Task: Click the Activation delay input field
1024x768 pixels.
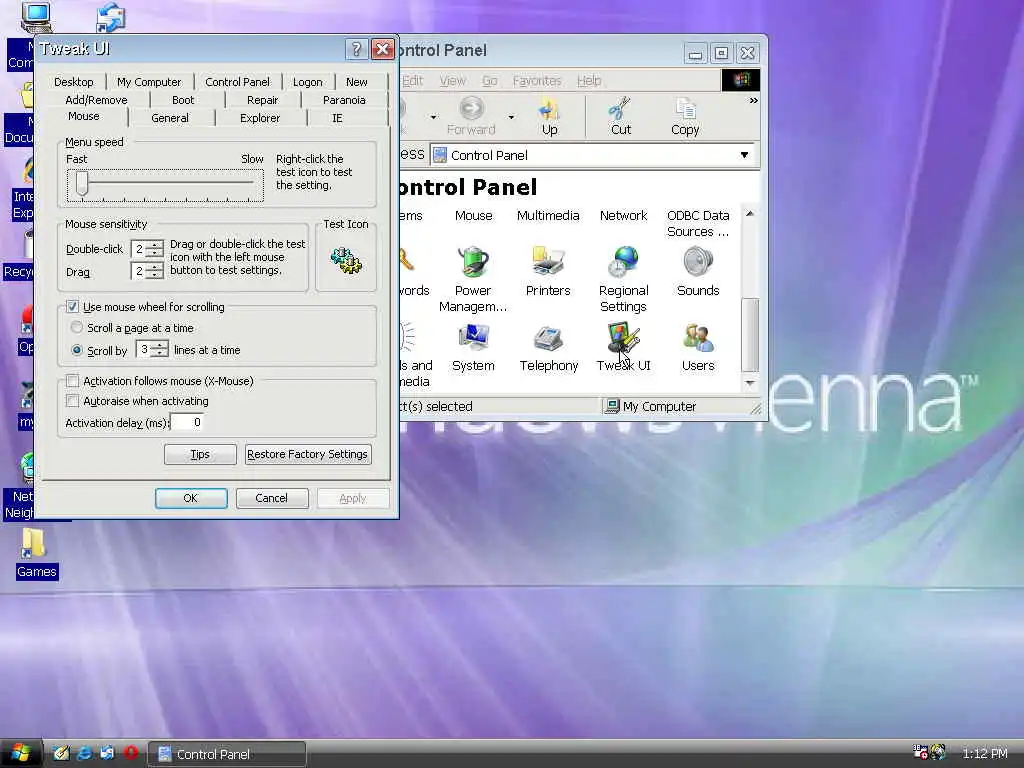Action: click(187, 423)
